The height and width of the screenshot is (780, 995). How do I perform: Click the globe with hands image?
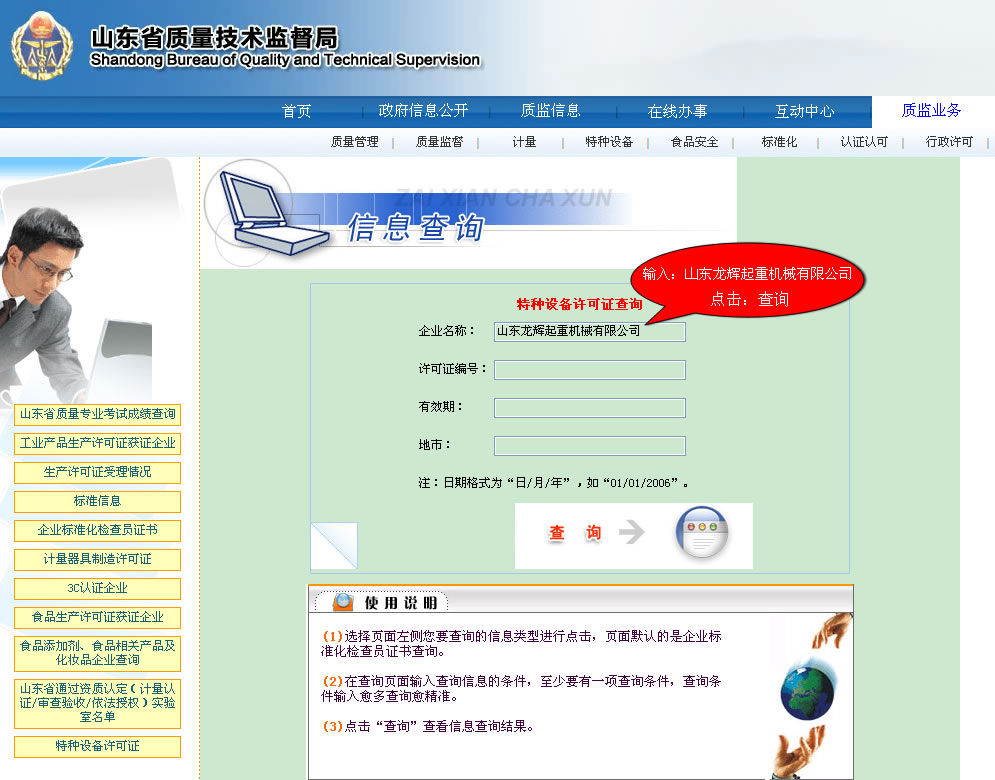click(x=811, y=688)
